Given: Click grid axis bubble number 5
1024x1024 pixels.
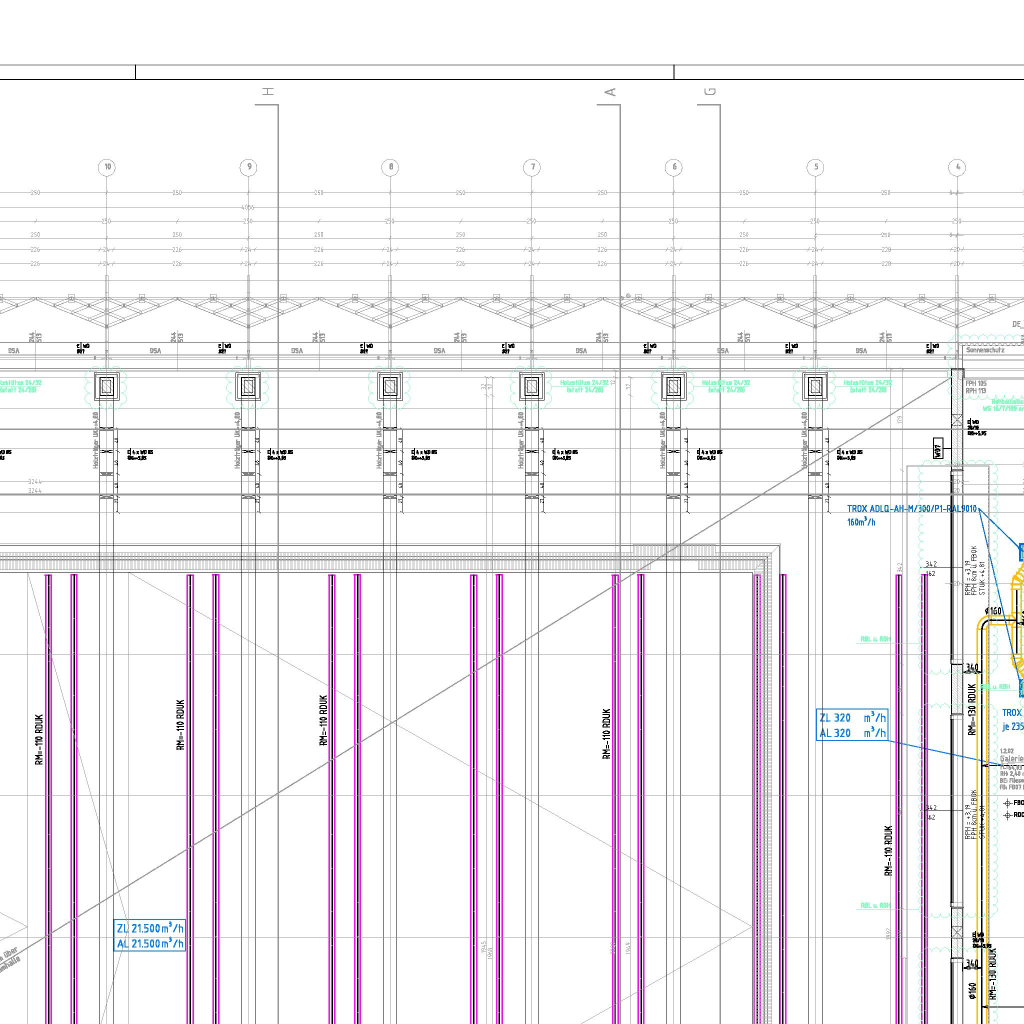Looking at the screenshot, I should 816,167.
